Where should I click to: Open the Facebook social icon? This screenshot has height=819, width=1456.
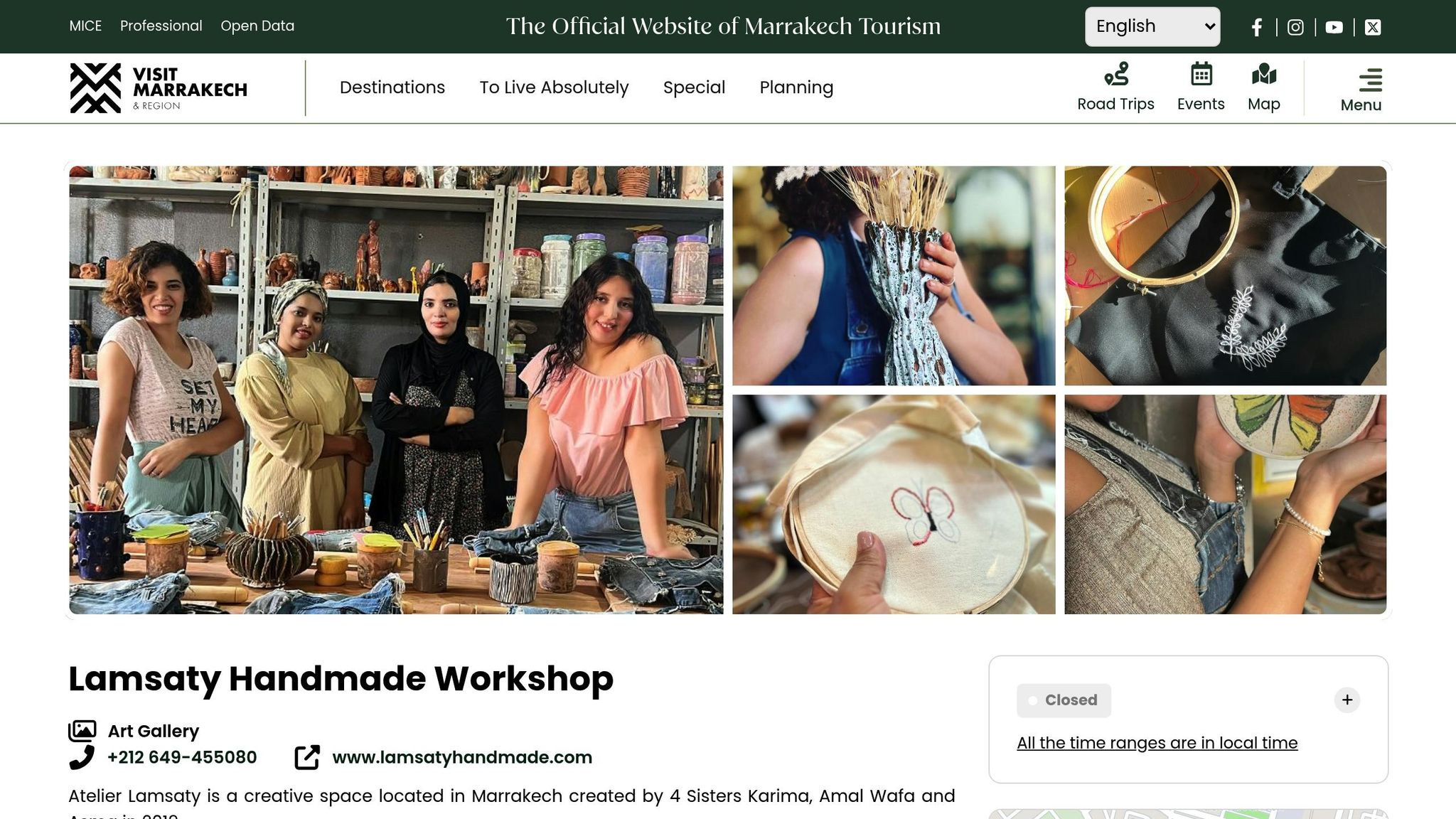click(x=1257, y=27)
